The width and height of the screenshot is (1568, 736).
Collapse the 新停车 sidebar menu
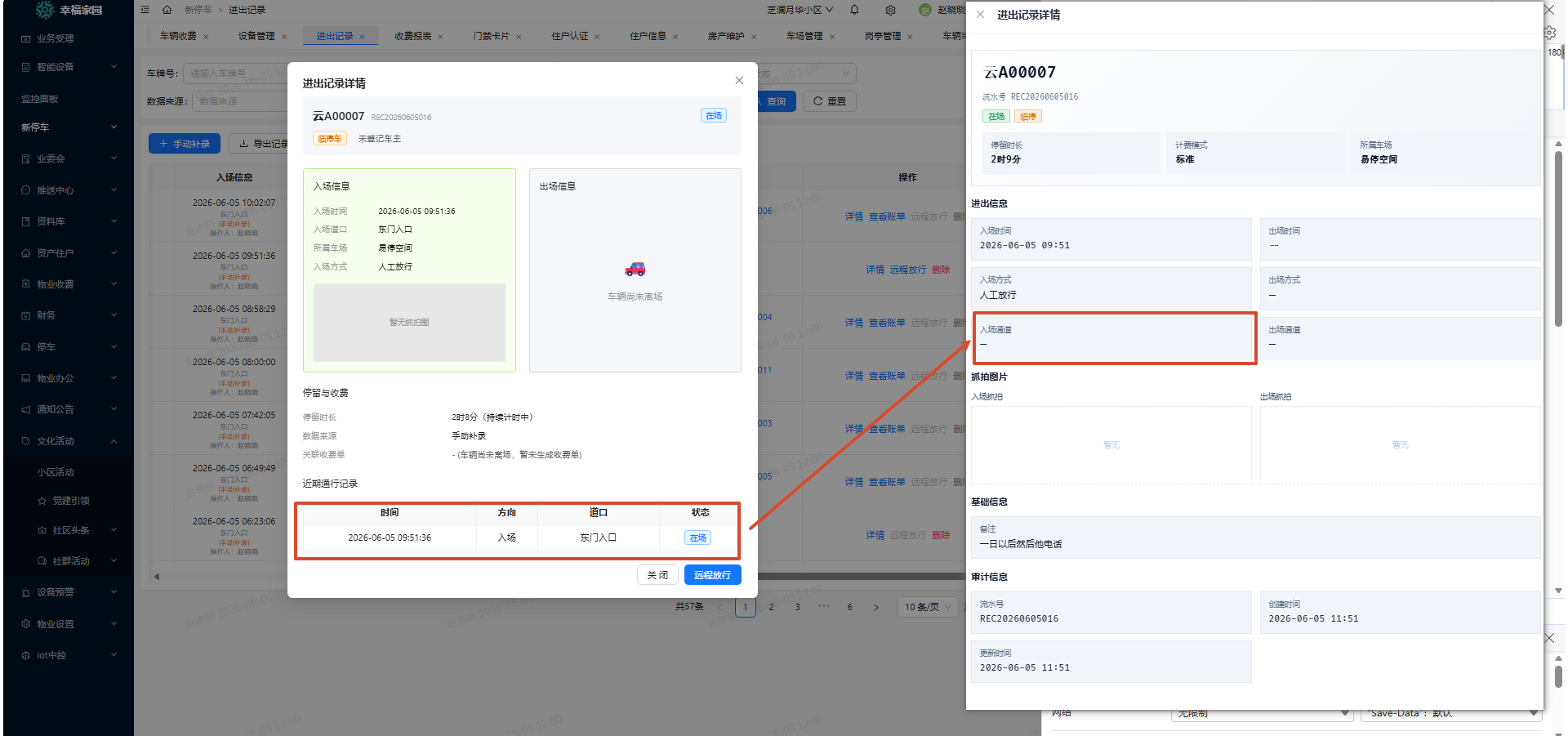(114, 127)
